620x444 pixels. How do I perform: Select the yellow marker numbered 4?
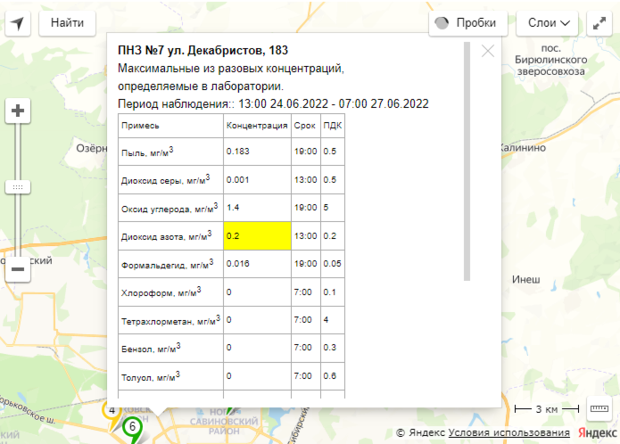pos(112,410)
